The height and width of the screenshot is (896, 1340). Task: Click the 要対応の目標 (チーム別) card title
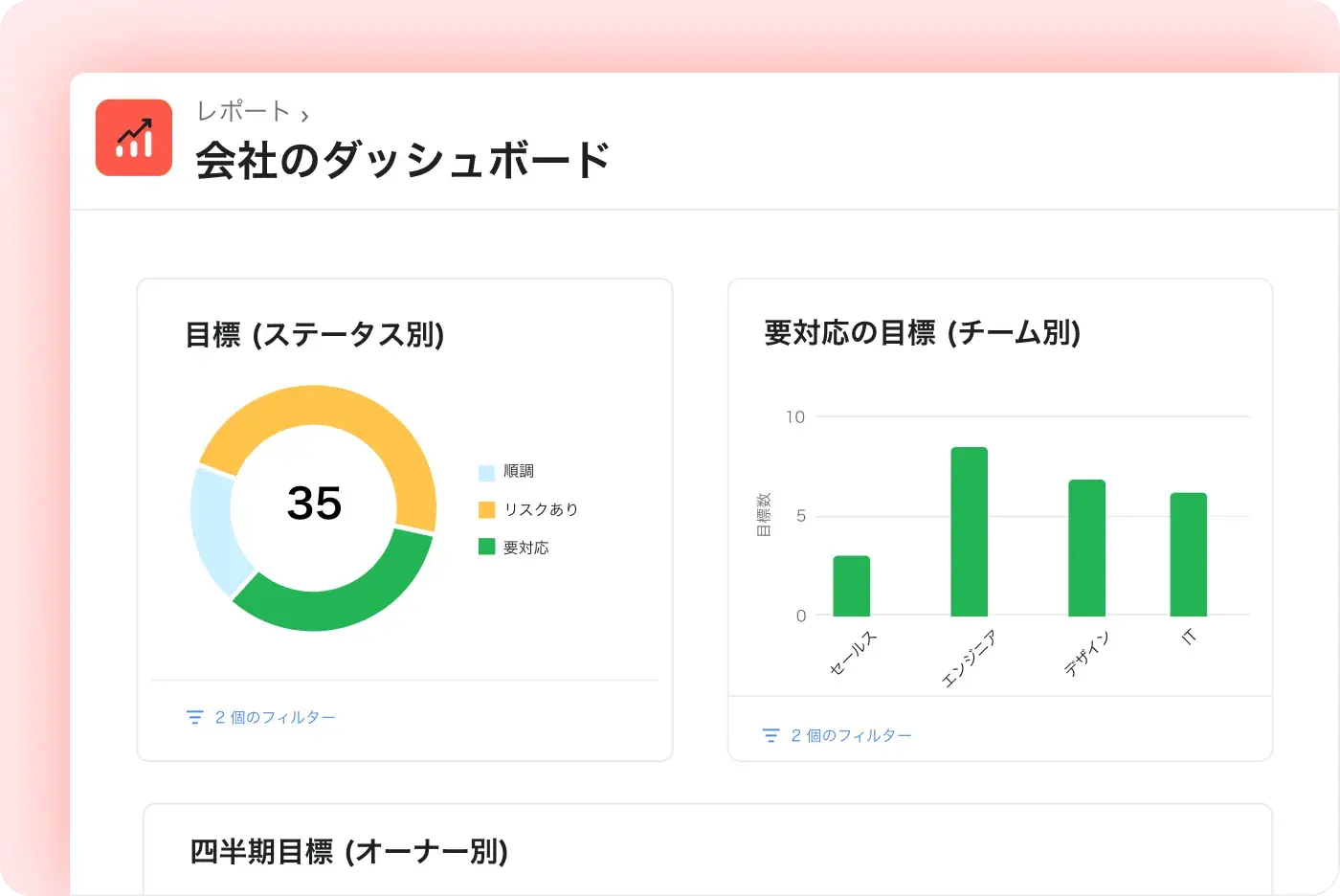[x=923, y=333]
